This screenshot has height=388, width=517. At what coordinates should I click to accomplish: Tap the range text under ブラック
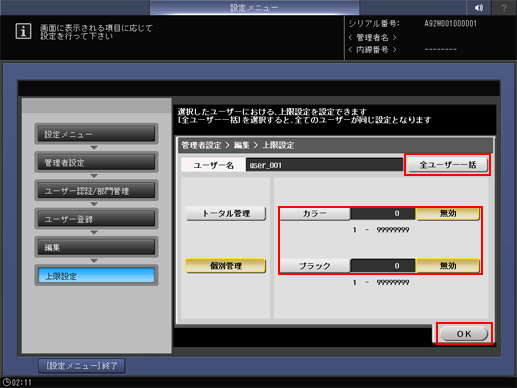tap(381, 283)
